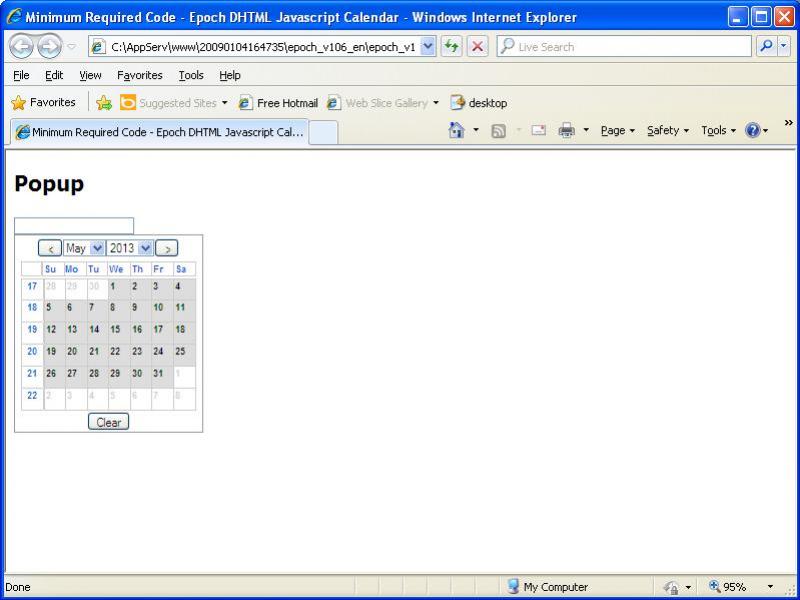Click the Clear calendar button

109,422
